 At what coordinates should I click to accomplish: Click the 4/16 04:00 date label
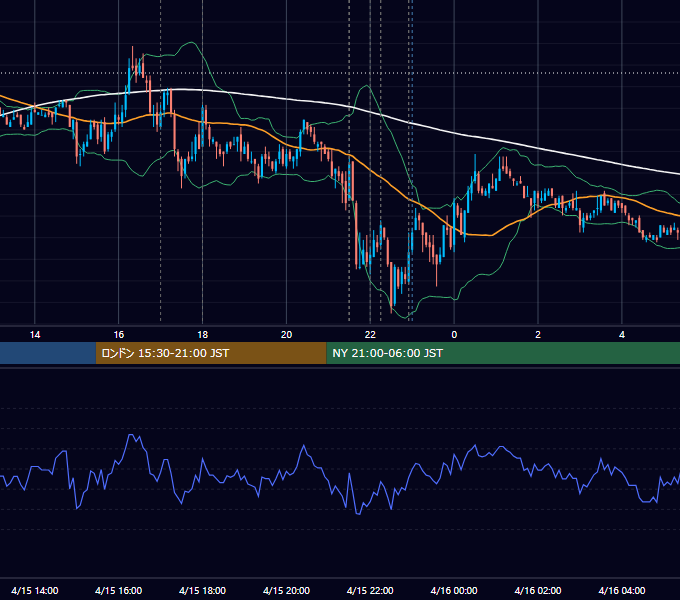622,590
